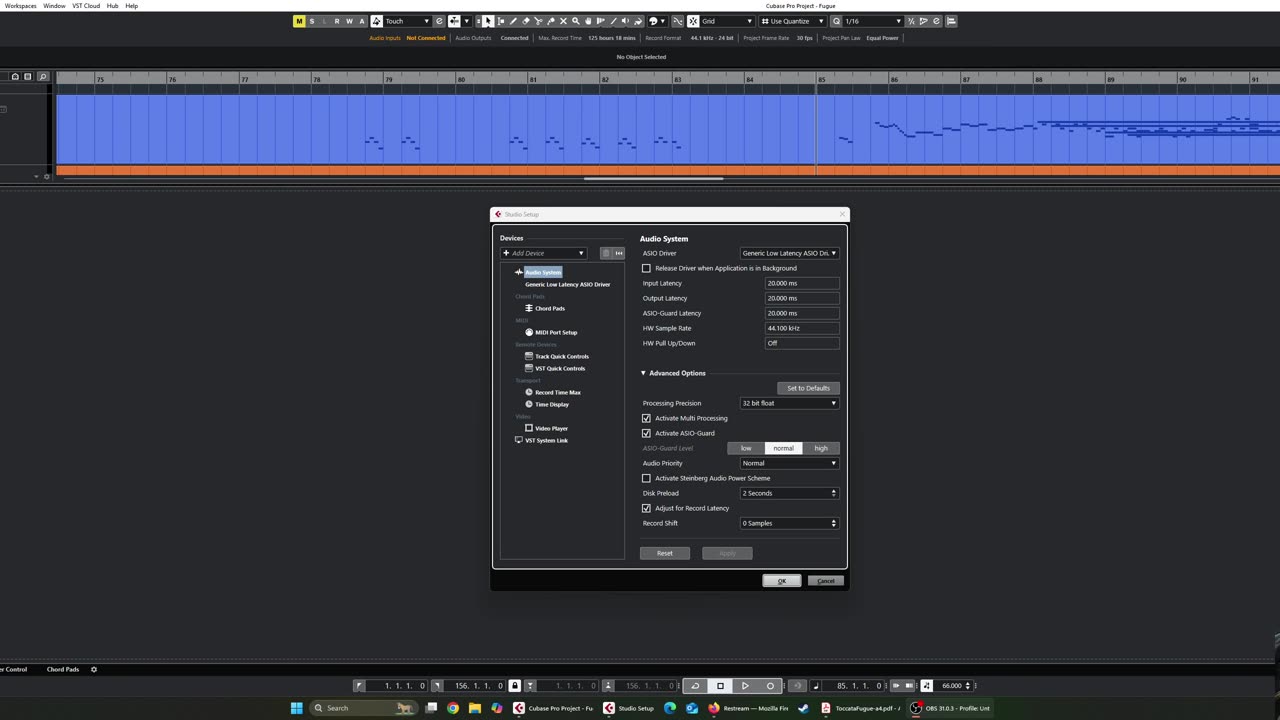Click the Snap type icon beside Grid
The image size is (1280, 720).
point(693,21)
